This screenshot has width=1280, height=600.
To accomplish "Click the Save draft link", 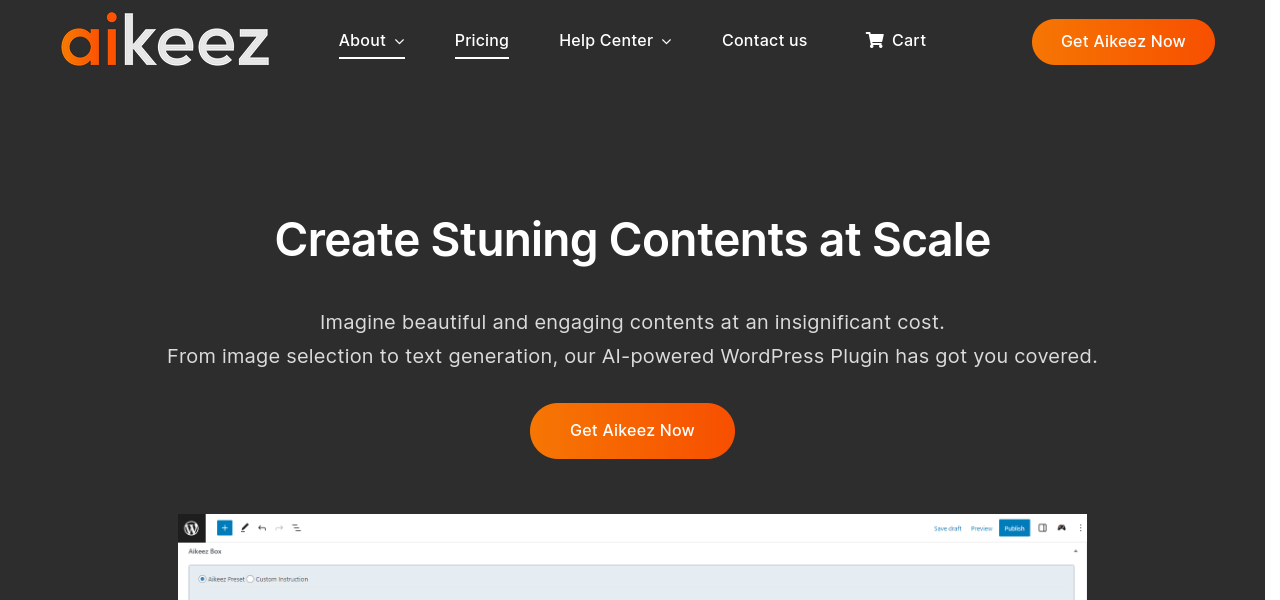I will tap(947, 528).
